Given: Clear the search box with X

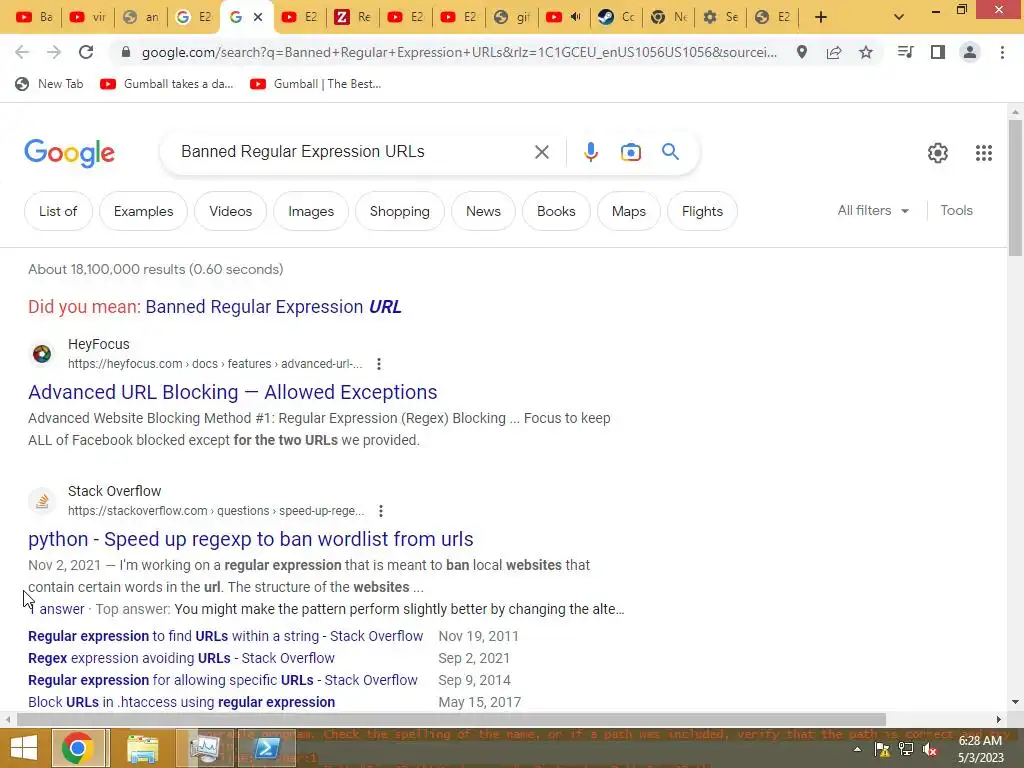Looking at the screenshot, I should point(541,152).
